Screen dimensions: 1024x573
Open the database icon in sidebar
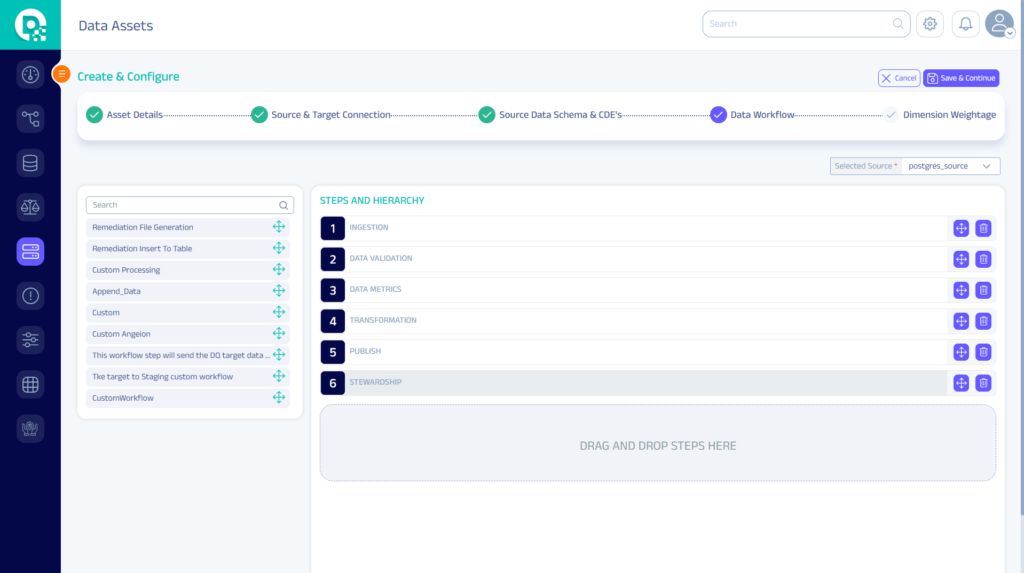[x=30, y=163]
